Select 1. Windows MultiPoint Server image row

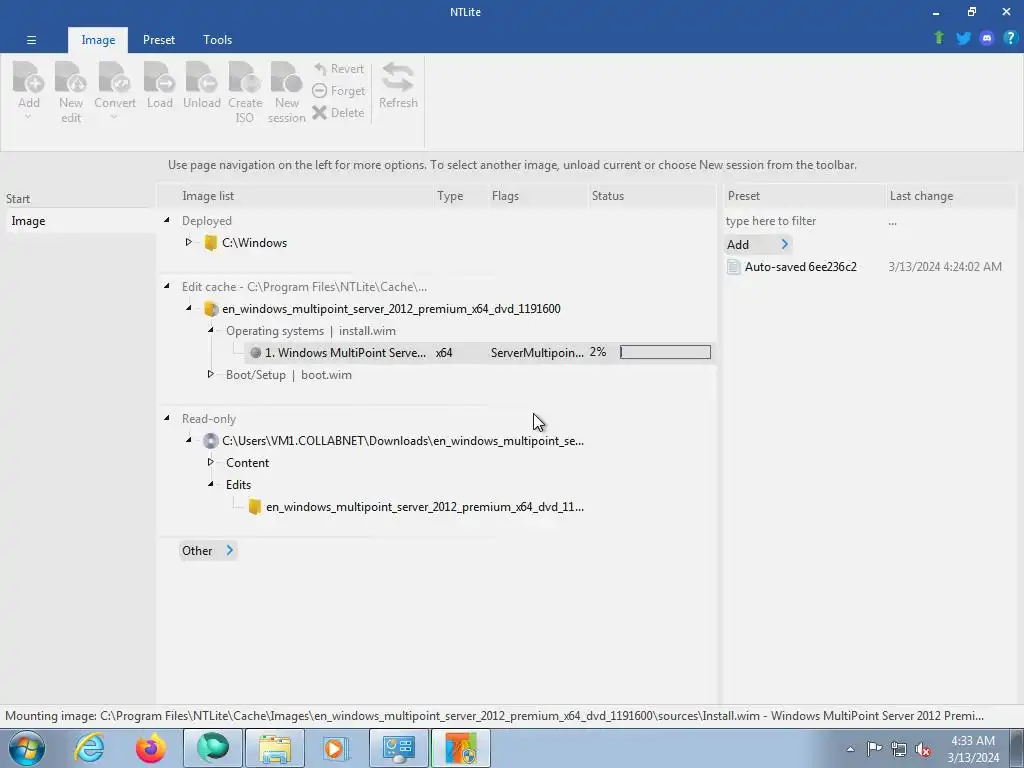(480, 353)
